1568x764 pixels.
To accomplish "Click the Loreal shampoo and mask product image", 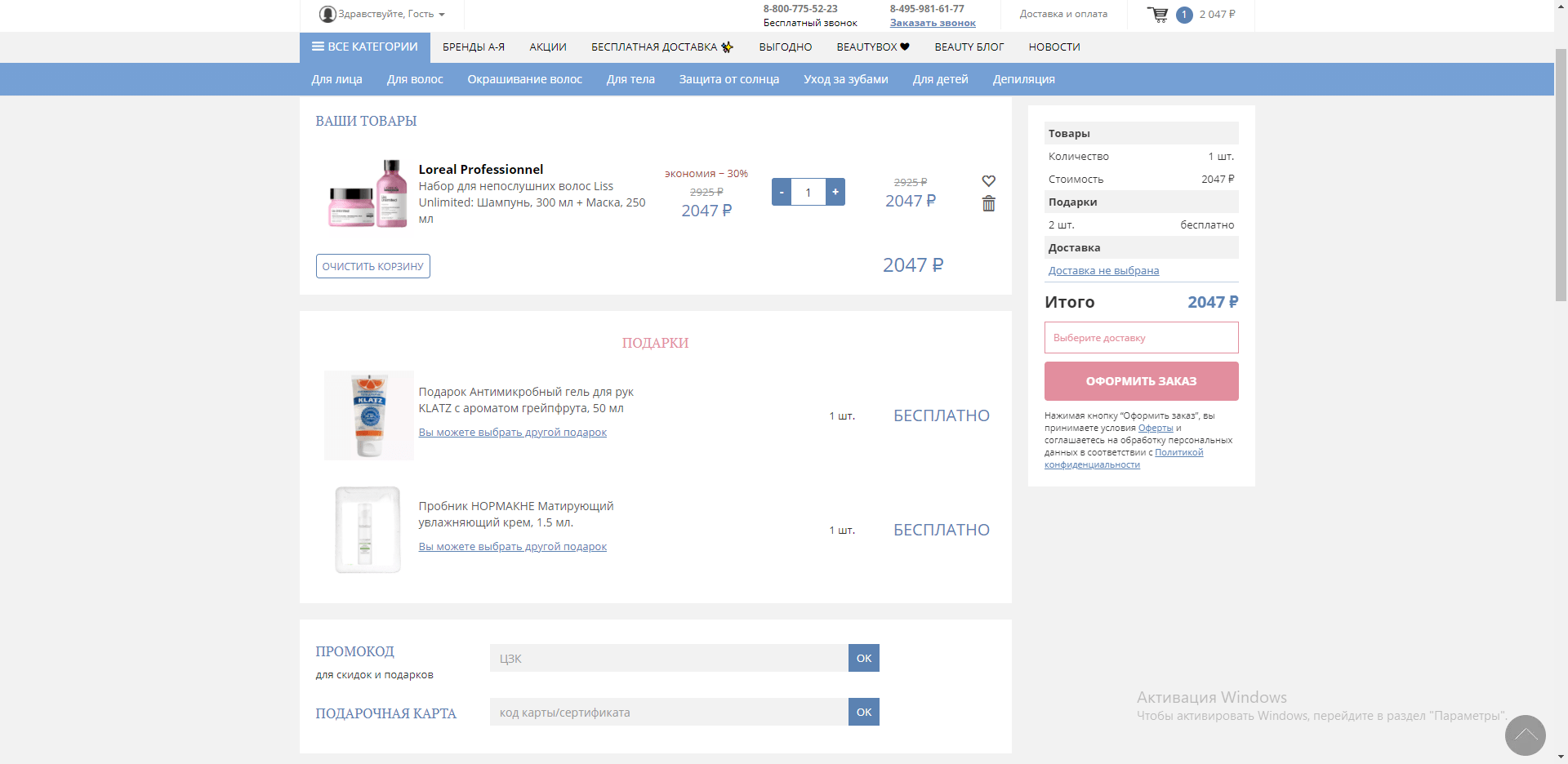I will [367, 193].
